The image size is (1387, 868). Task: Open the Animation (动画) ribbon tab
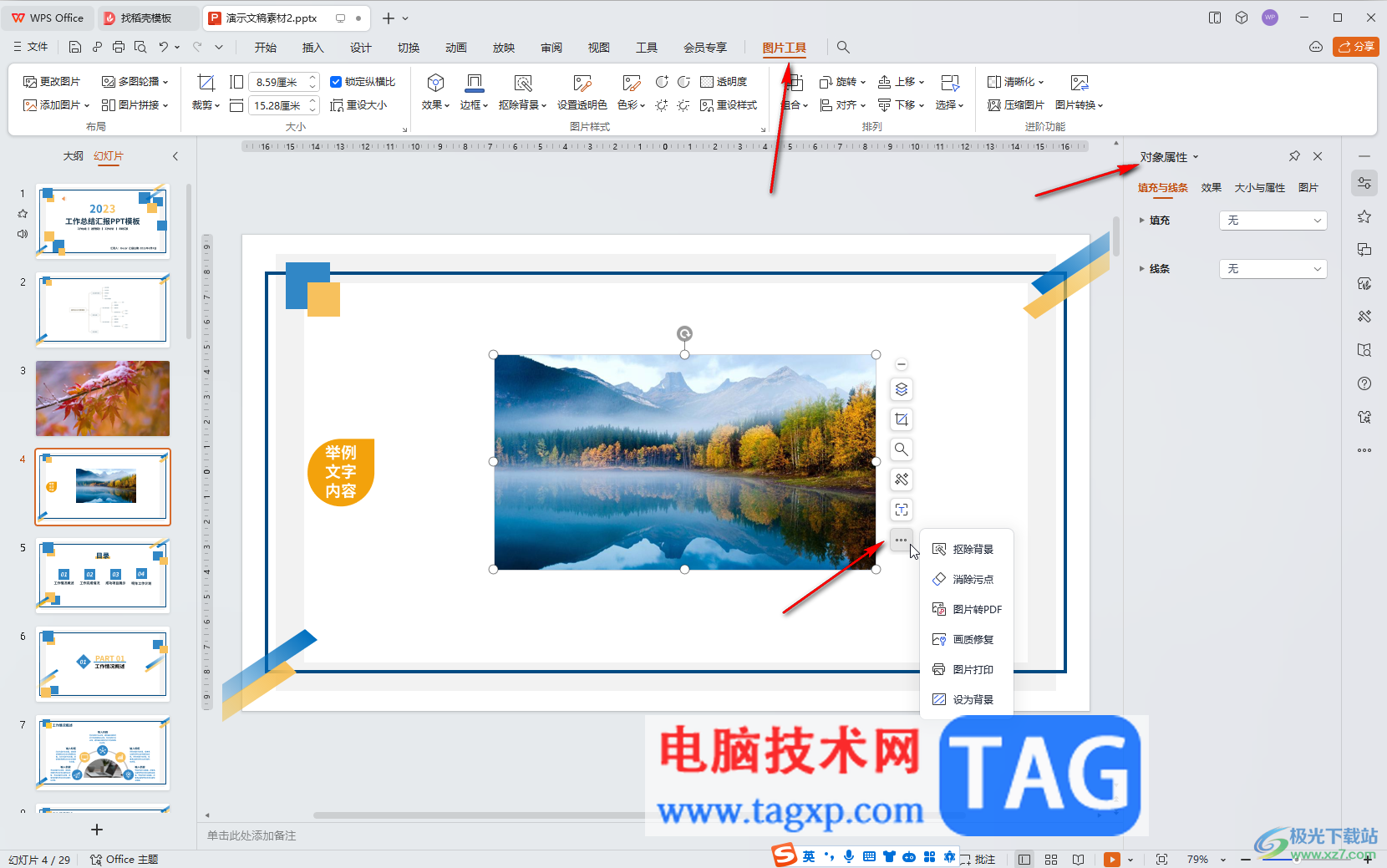[456, 48]
